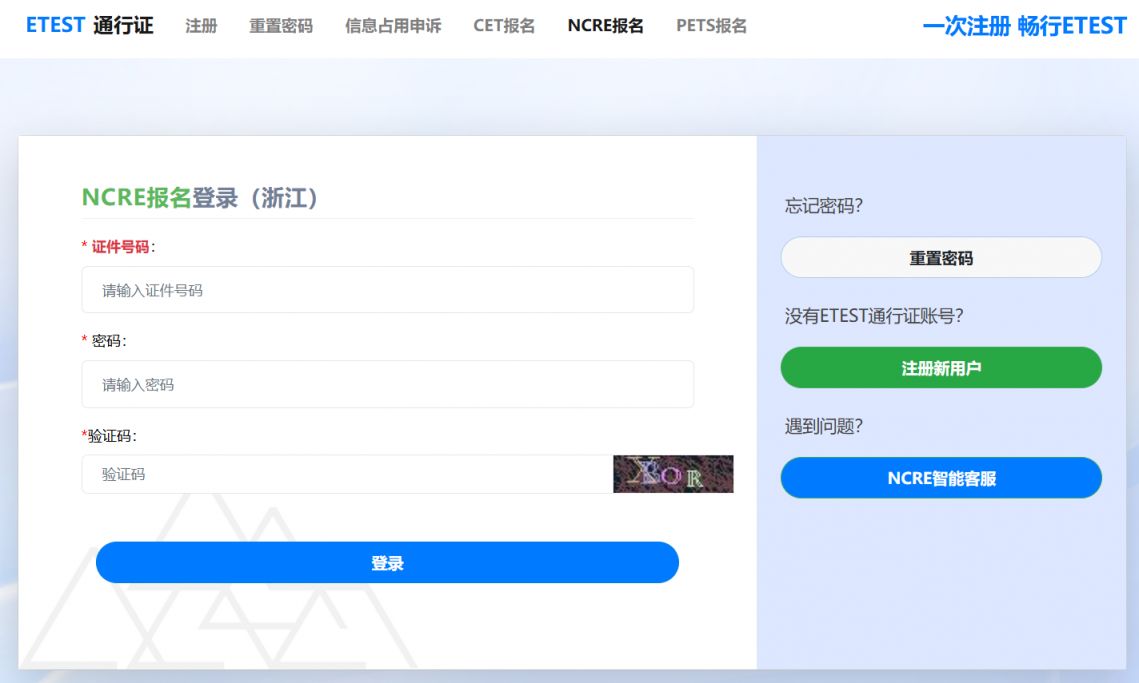
Task: Open the PETS报名 navigation tab
Action: tap(711, 26)
